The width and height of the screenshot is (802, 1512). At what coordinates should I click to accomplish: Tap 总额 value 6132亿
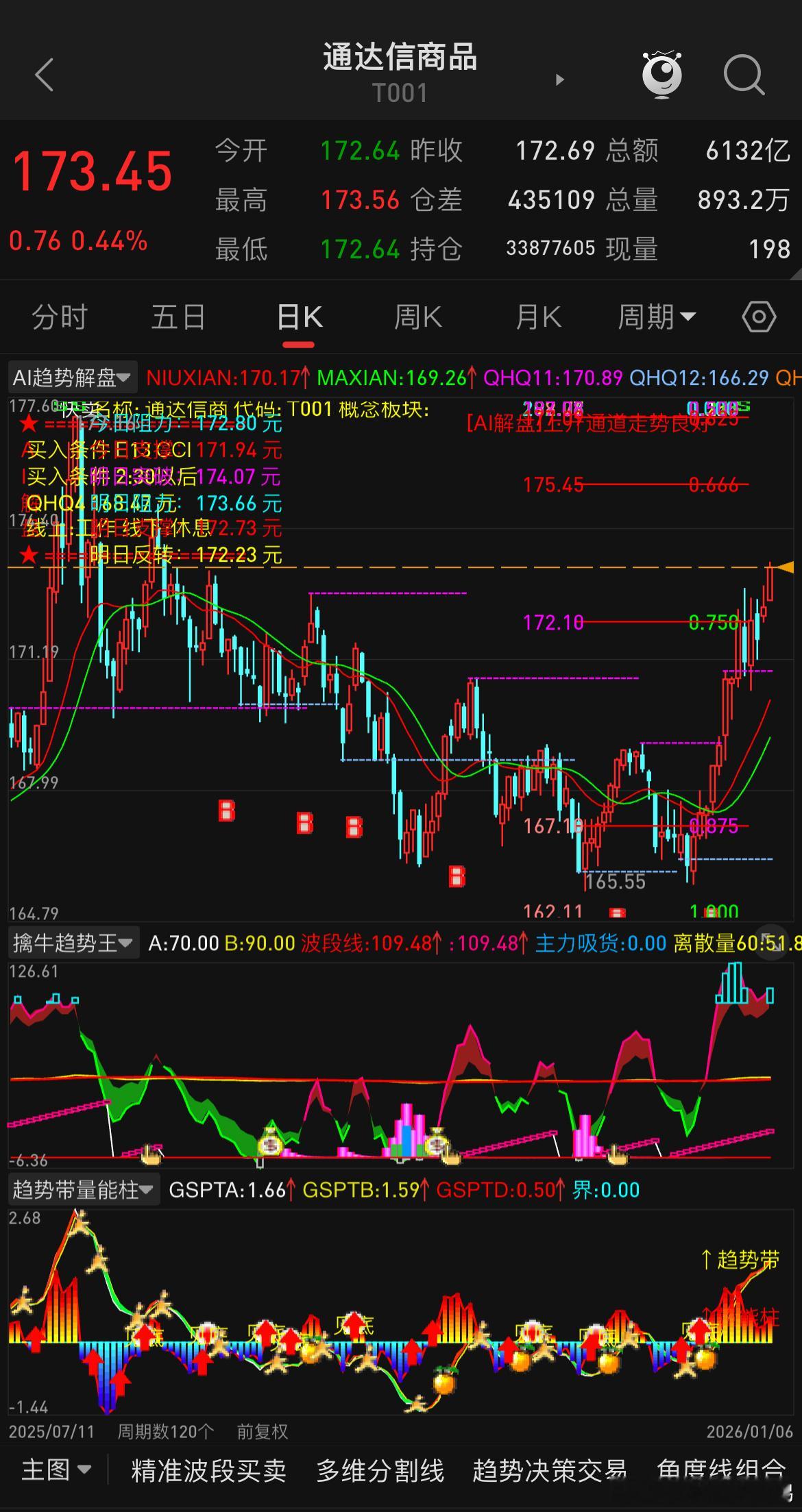click(x=748, y=151)
